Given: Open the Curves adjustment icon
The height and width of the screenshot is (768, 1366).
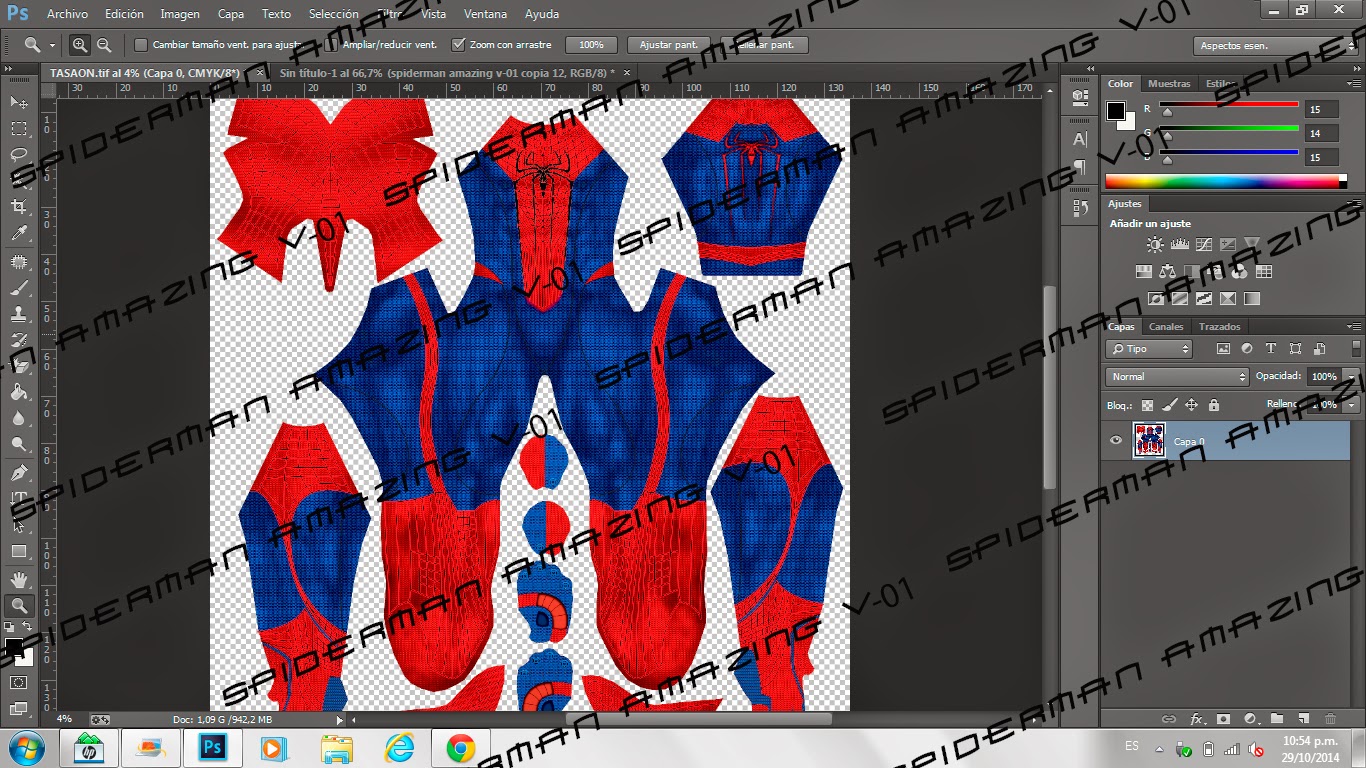Looking at the screenshot, I should pyautogui.click(x=1204, y=244).
